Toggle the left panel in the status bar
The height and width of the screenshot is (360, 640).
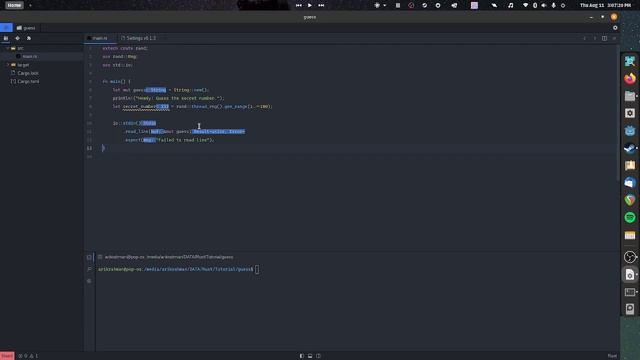pos(302,356)
